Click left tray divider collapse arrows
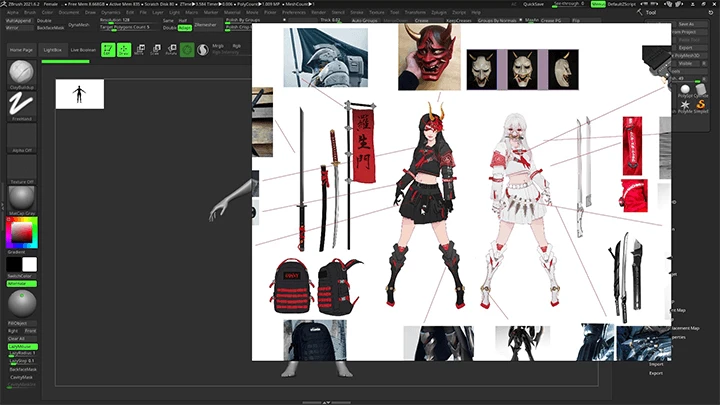Image resolution: width=720 pixels, height=405 pixels. coord(2,207)
